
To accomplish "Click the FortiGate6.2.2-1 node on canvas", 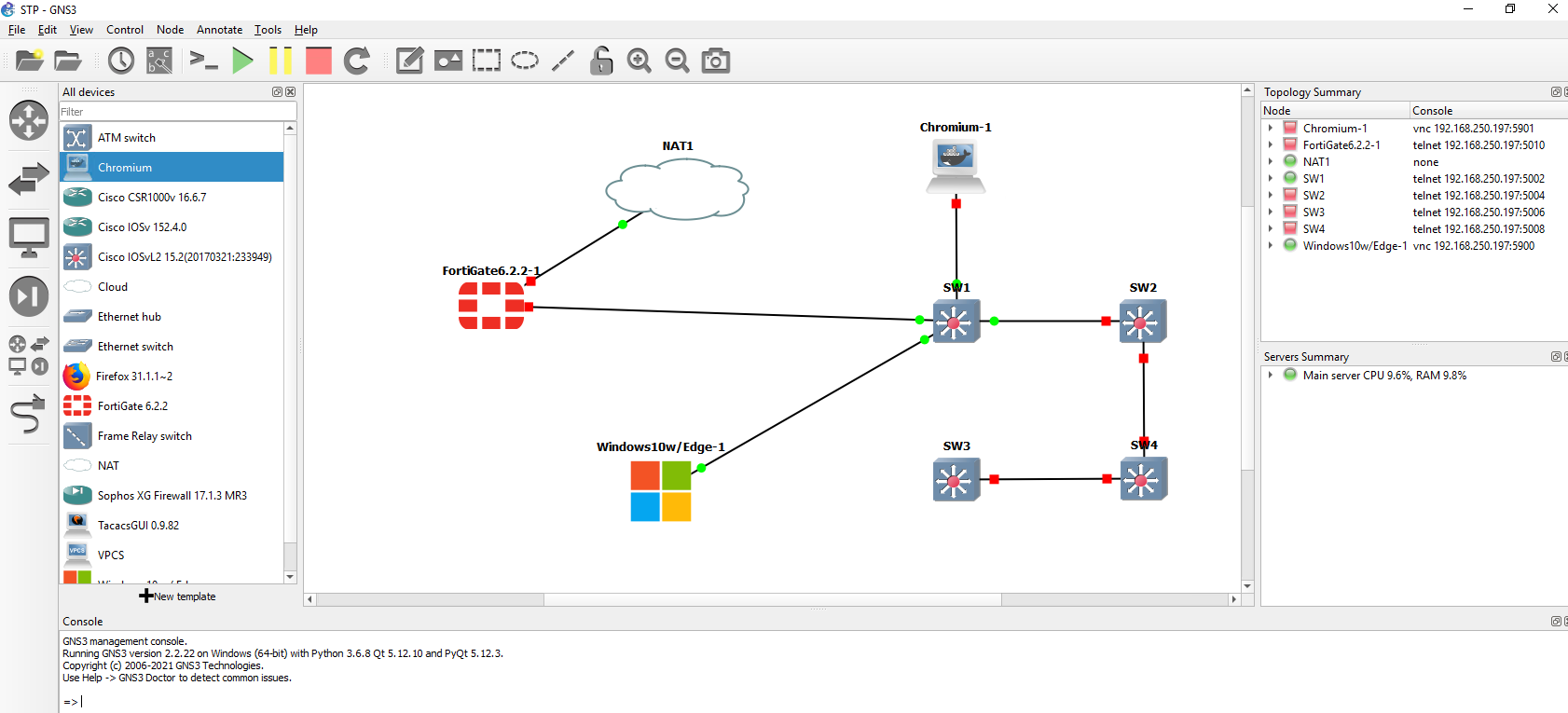I will (491, 306).
